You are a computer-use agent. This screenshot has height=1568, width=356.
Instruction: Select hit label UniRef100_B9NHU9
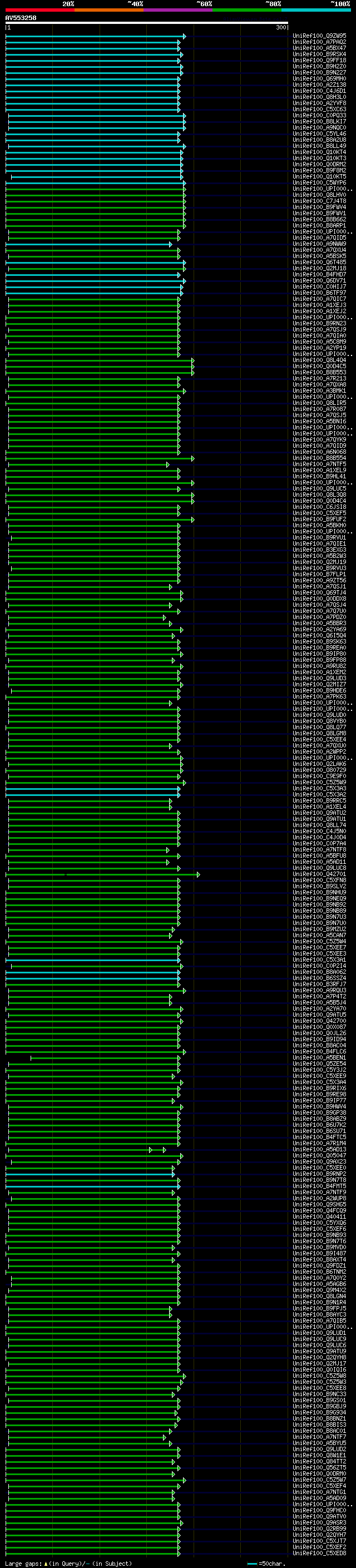pos(319,892)
